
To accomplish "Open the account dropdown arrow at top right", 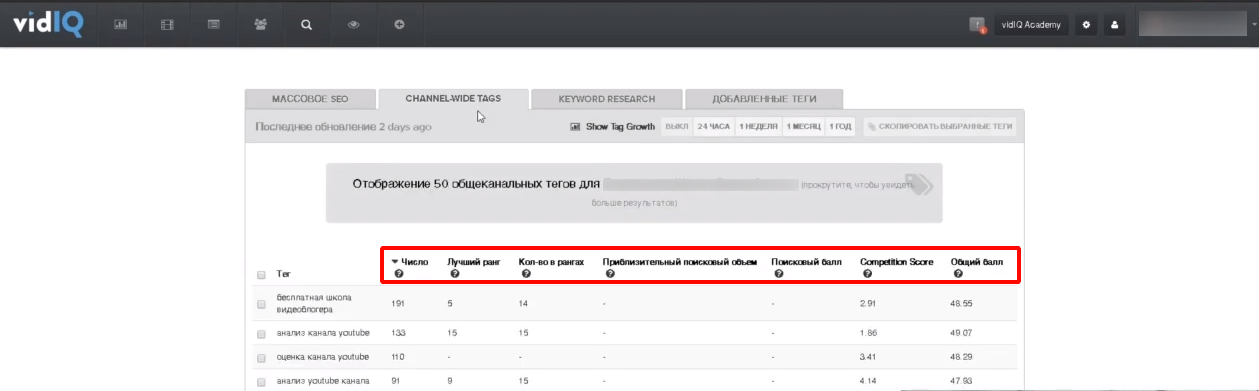I will [x=1253, y=25].
